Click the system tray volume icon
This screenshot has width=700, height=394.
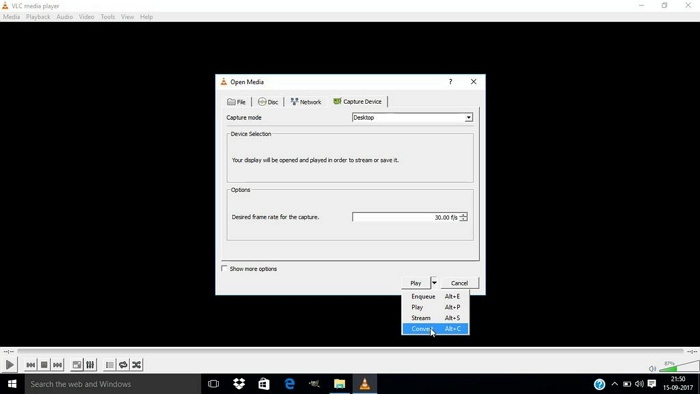[639, 384]
